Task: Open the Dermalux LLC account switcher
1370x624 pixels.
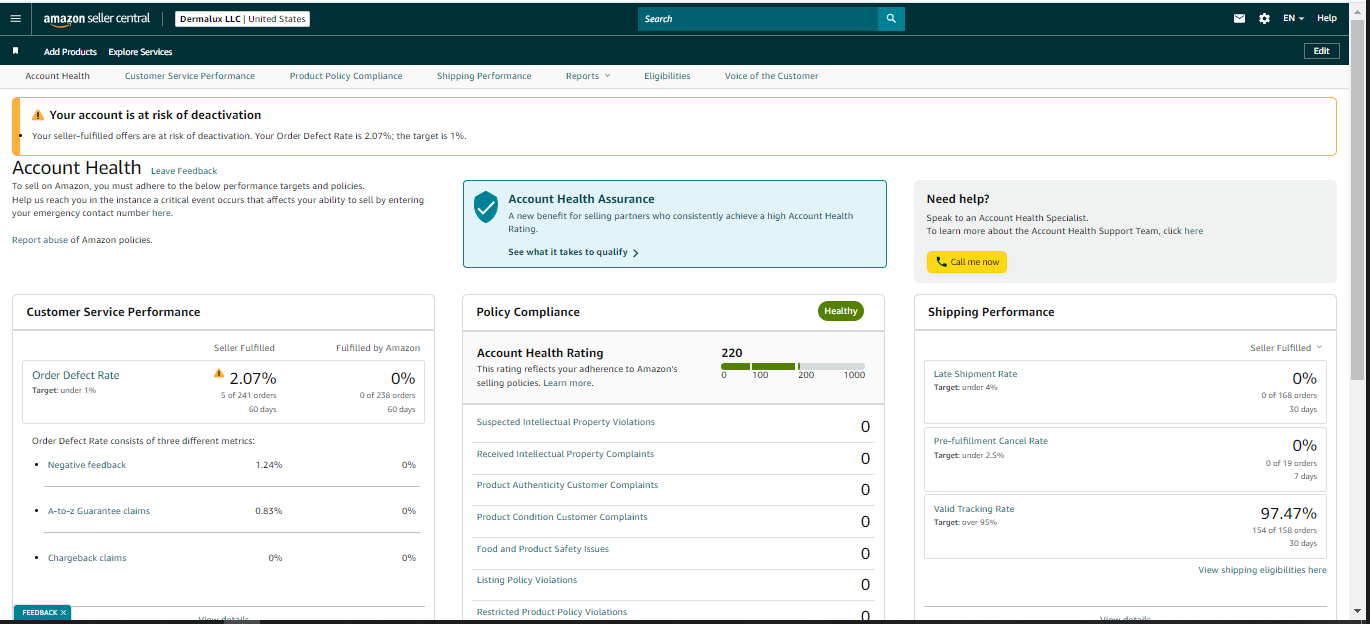Action: (x=242, y=19)
